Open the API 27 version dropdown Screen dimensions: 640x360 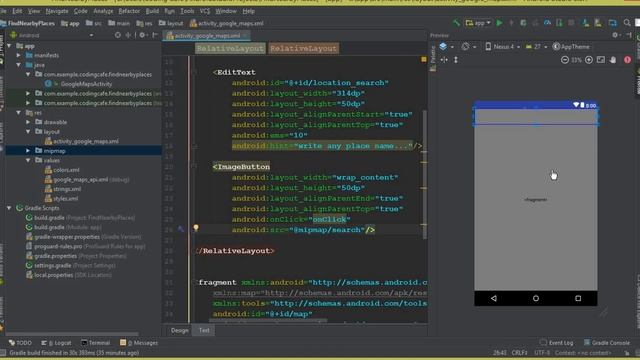point(536,47)
